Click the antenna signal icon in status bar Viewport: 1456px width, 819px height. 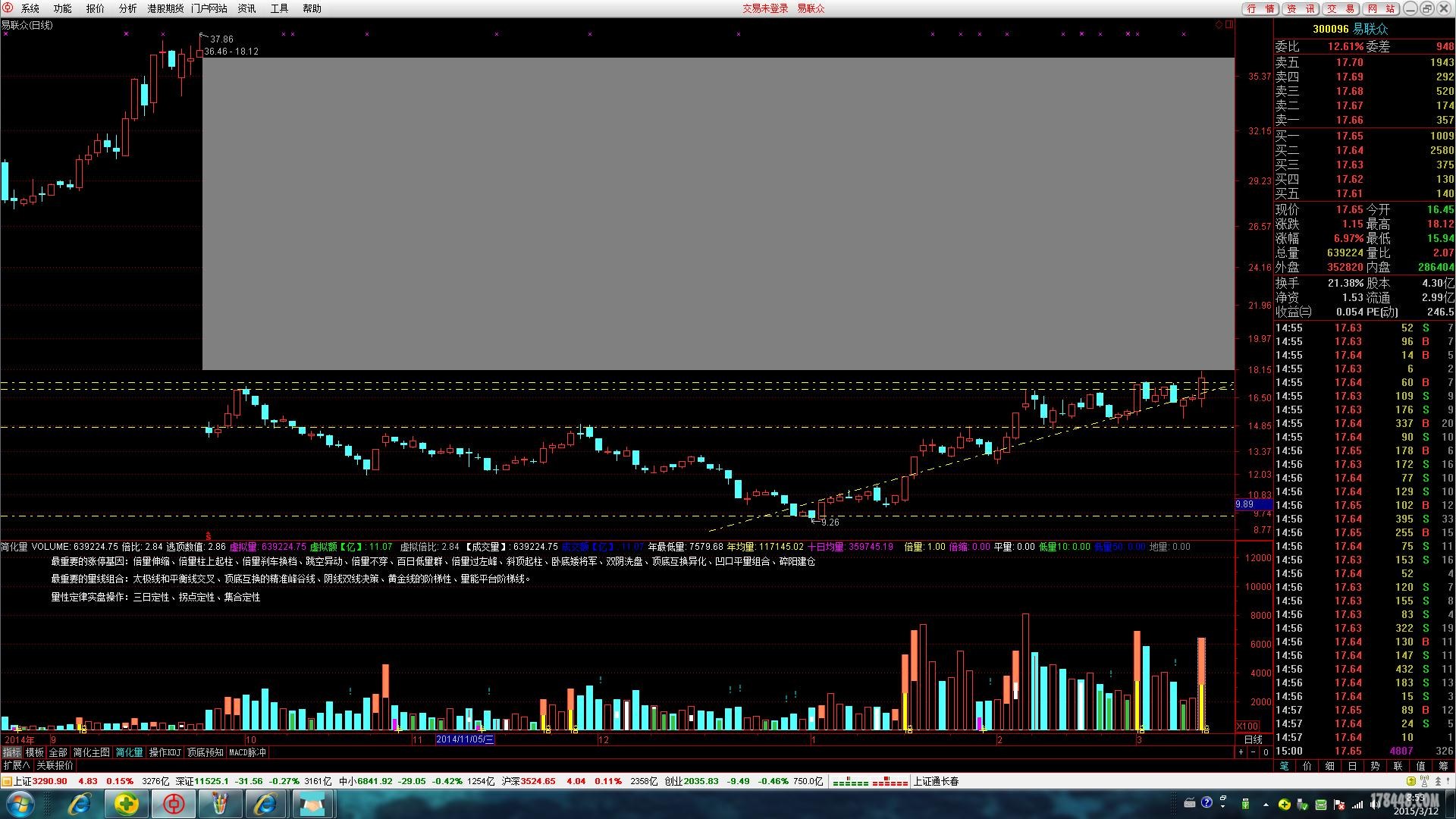(1425, 781)
